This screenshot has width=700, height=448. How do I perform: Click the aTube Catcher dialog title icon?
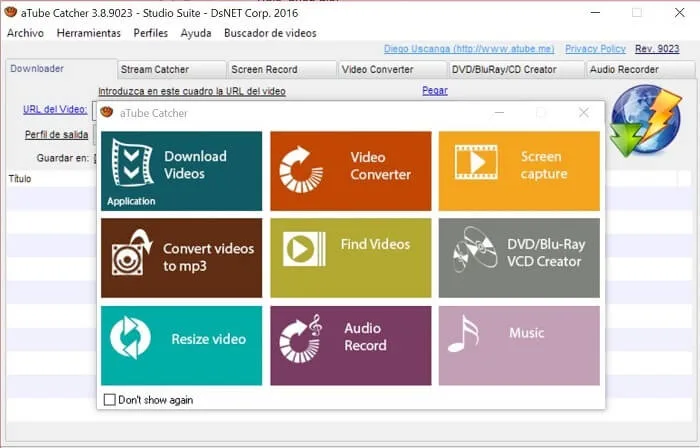point(107,112)
